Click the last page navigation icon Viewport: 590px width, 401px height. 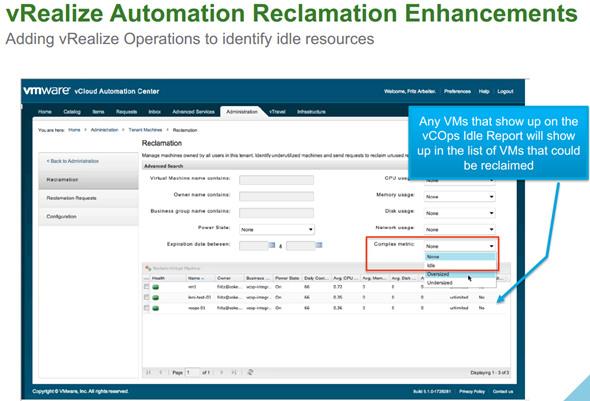click(234, 372)
